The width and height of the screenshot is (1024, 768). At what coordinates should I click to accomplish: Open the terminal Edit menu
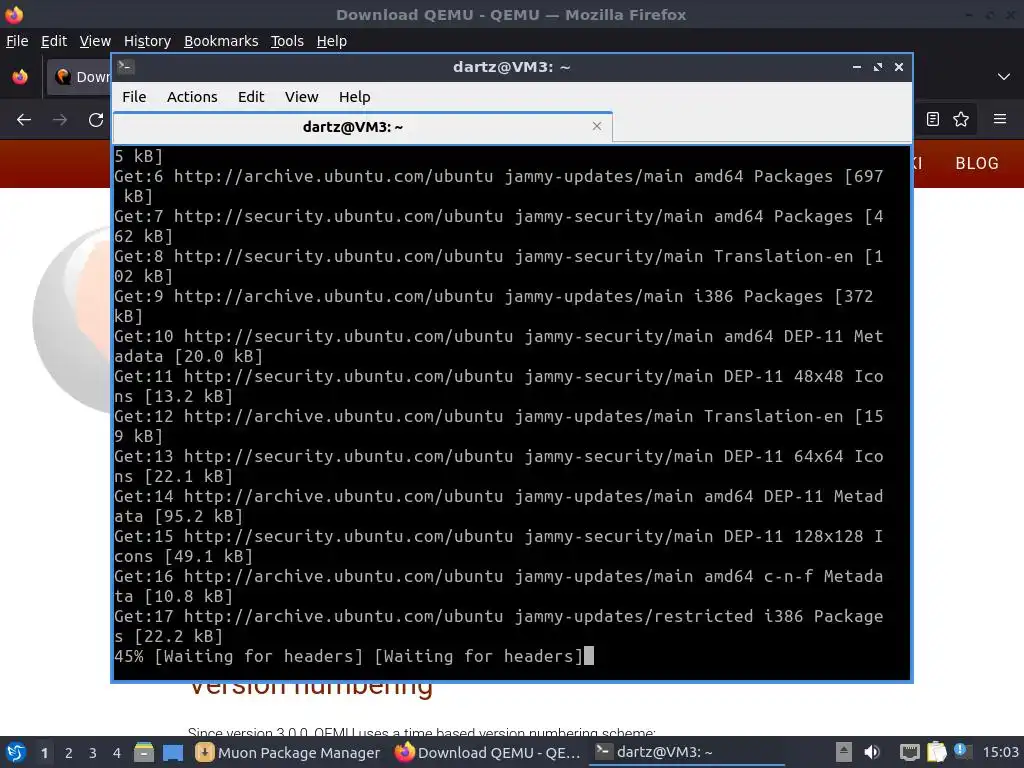(x=251, y=97)
